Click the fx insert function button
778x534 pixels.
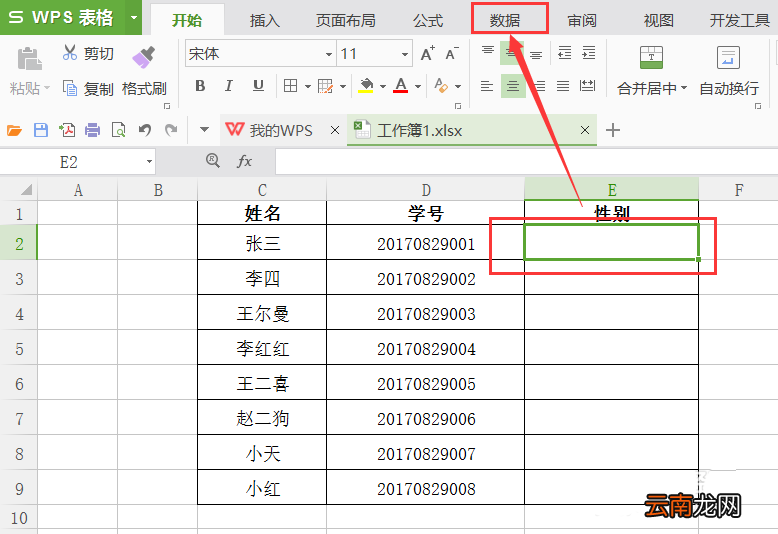point(244,161)
